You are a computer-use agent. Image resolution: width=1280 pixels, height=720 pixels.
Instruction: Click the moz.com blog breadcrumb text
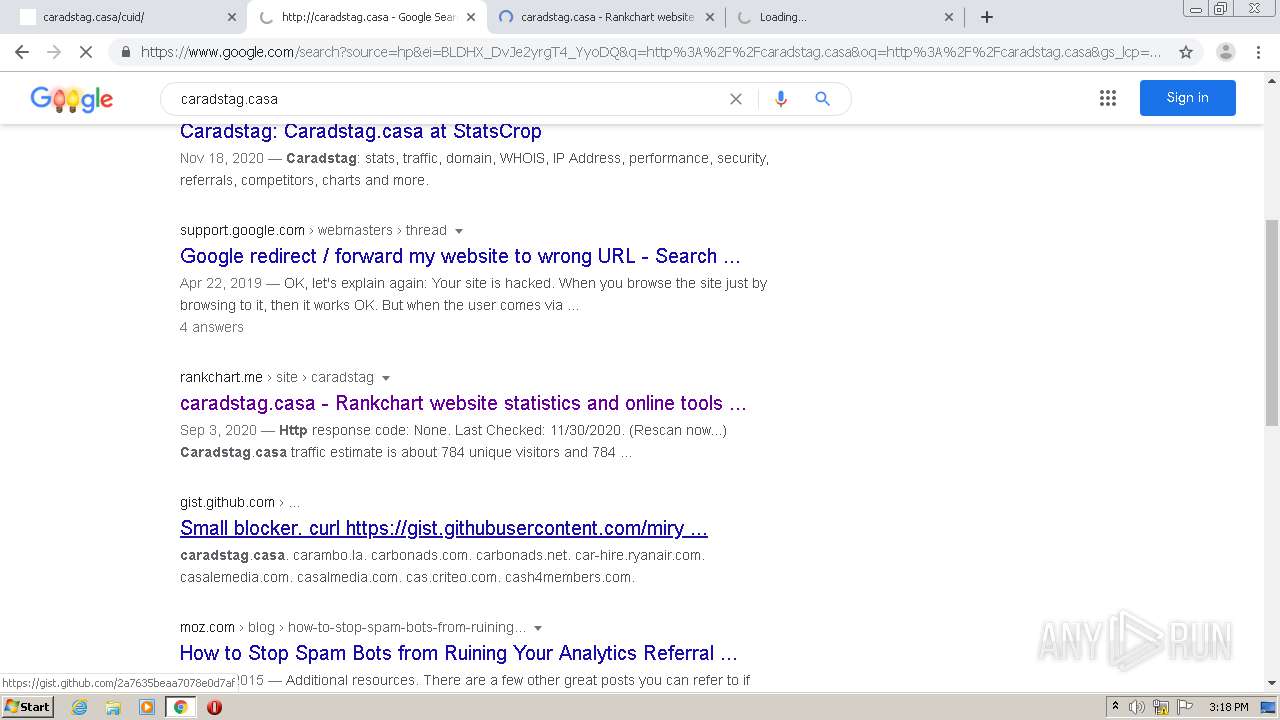[353, 627]
